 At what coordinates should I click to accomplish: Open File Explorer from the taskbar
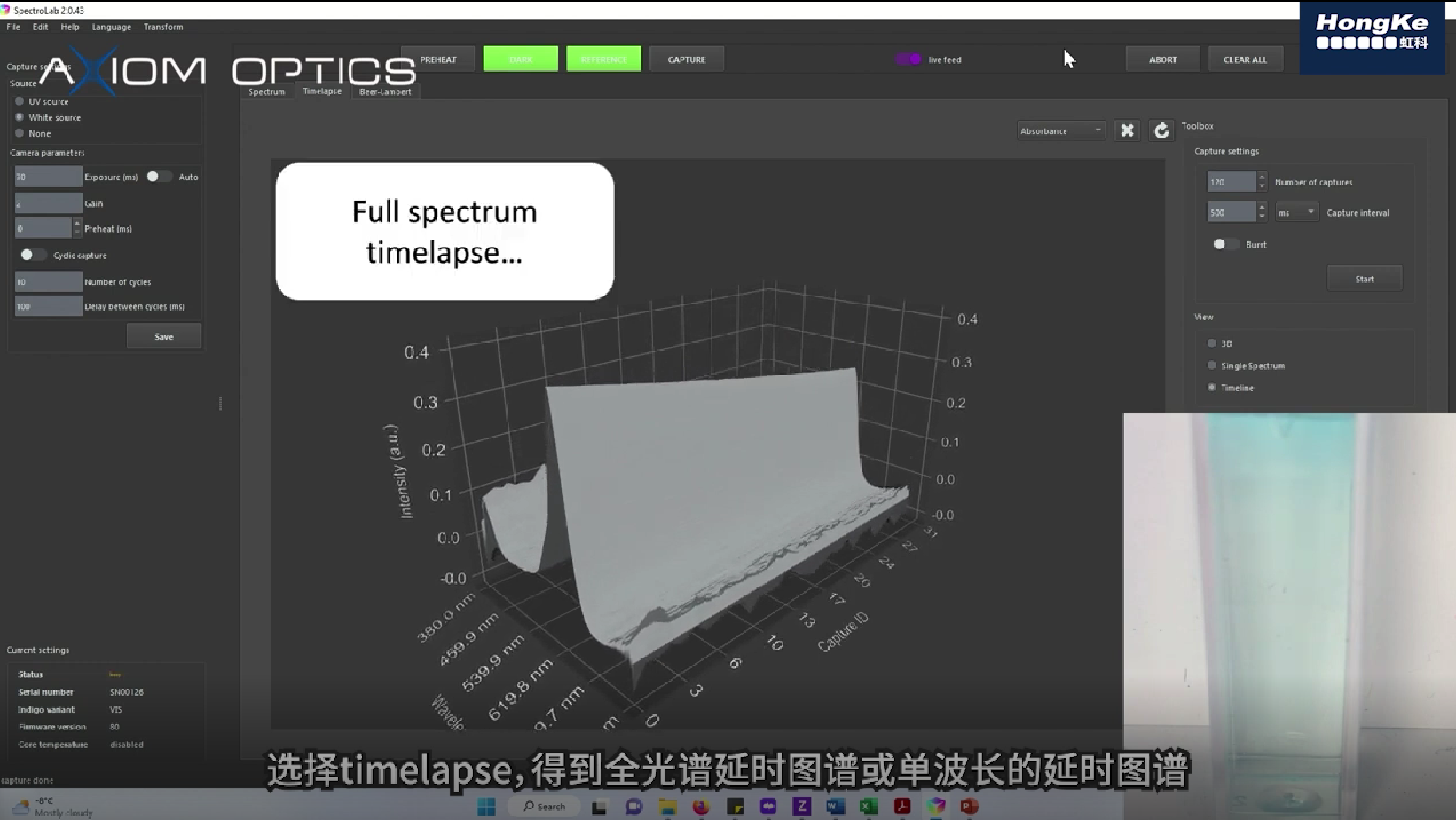667,806
